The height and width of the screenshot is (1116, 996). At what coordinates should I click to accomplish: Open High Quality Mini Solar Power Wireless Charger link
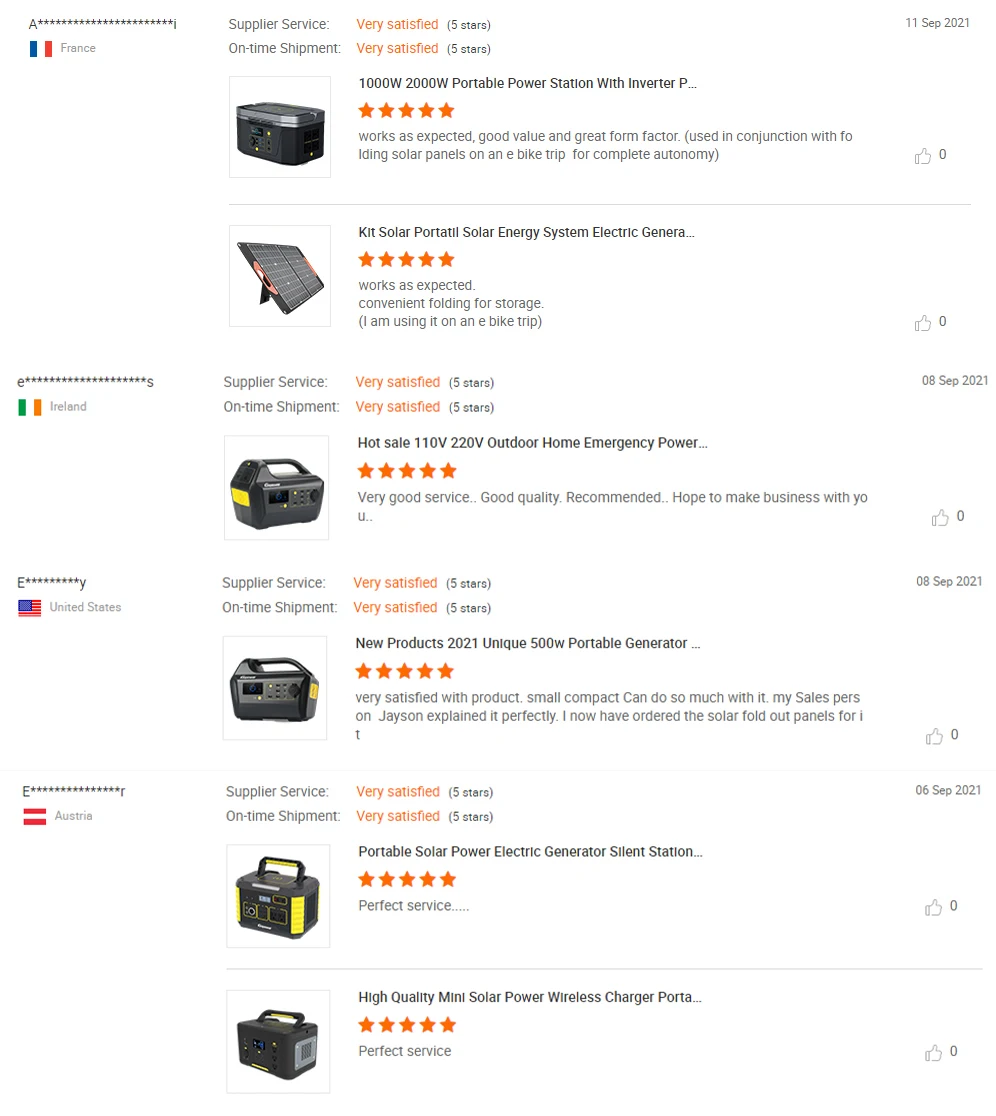pyautogui.click(x=529, y=998)
